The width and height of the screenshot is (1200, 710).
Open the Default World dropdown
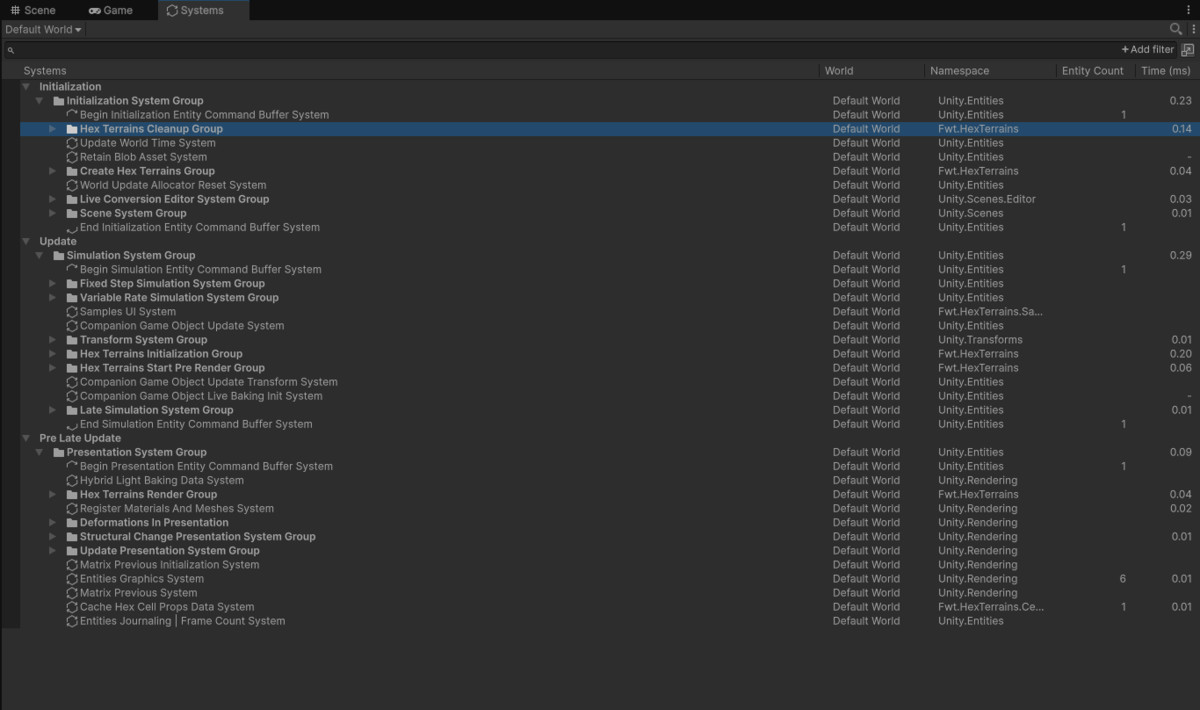point(43,30)
